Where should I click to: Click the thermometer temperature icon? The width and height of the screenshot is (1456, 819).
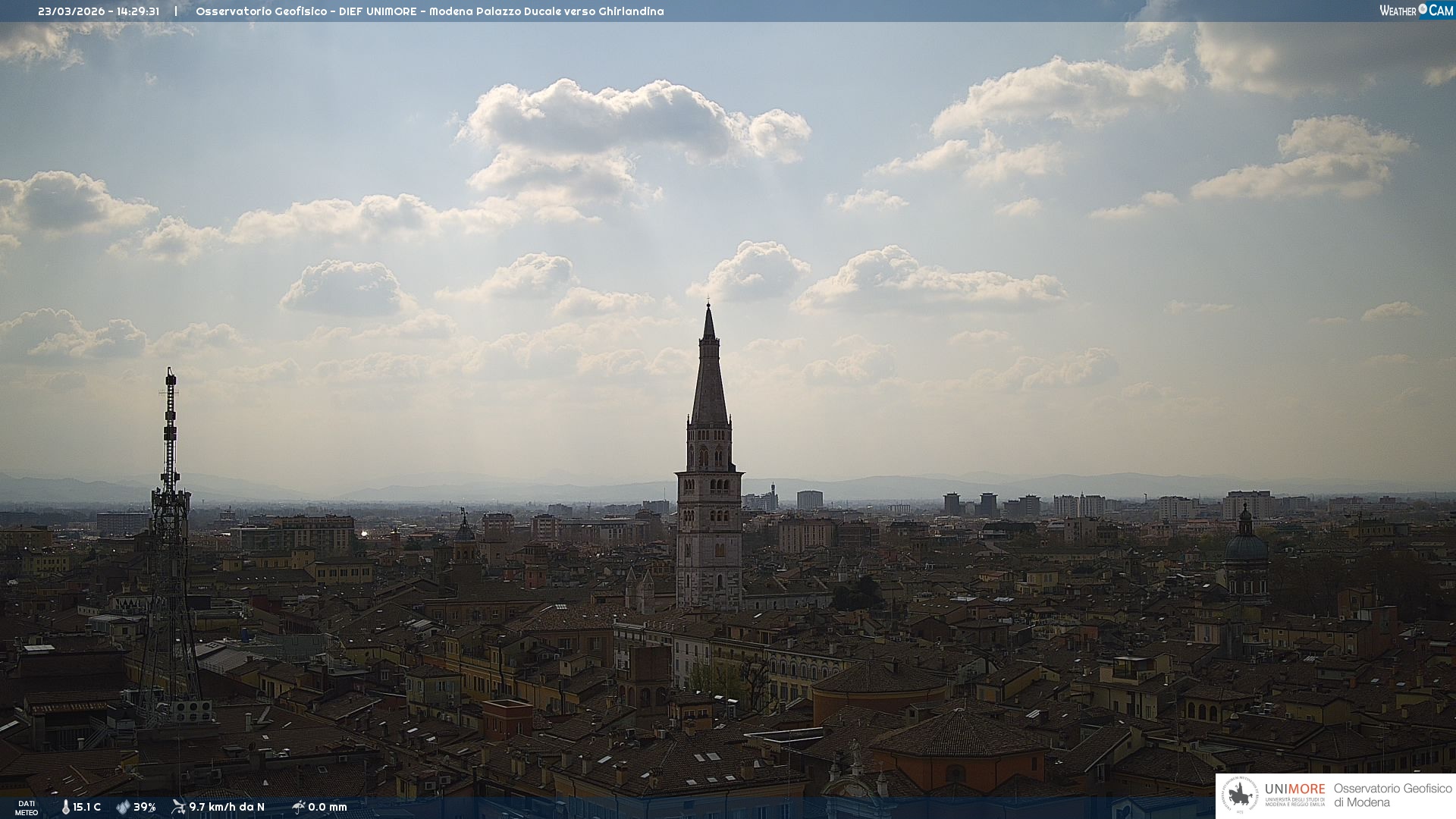click(66, 807)
